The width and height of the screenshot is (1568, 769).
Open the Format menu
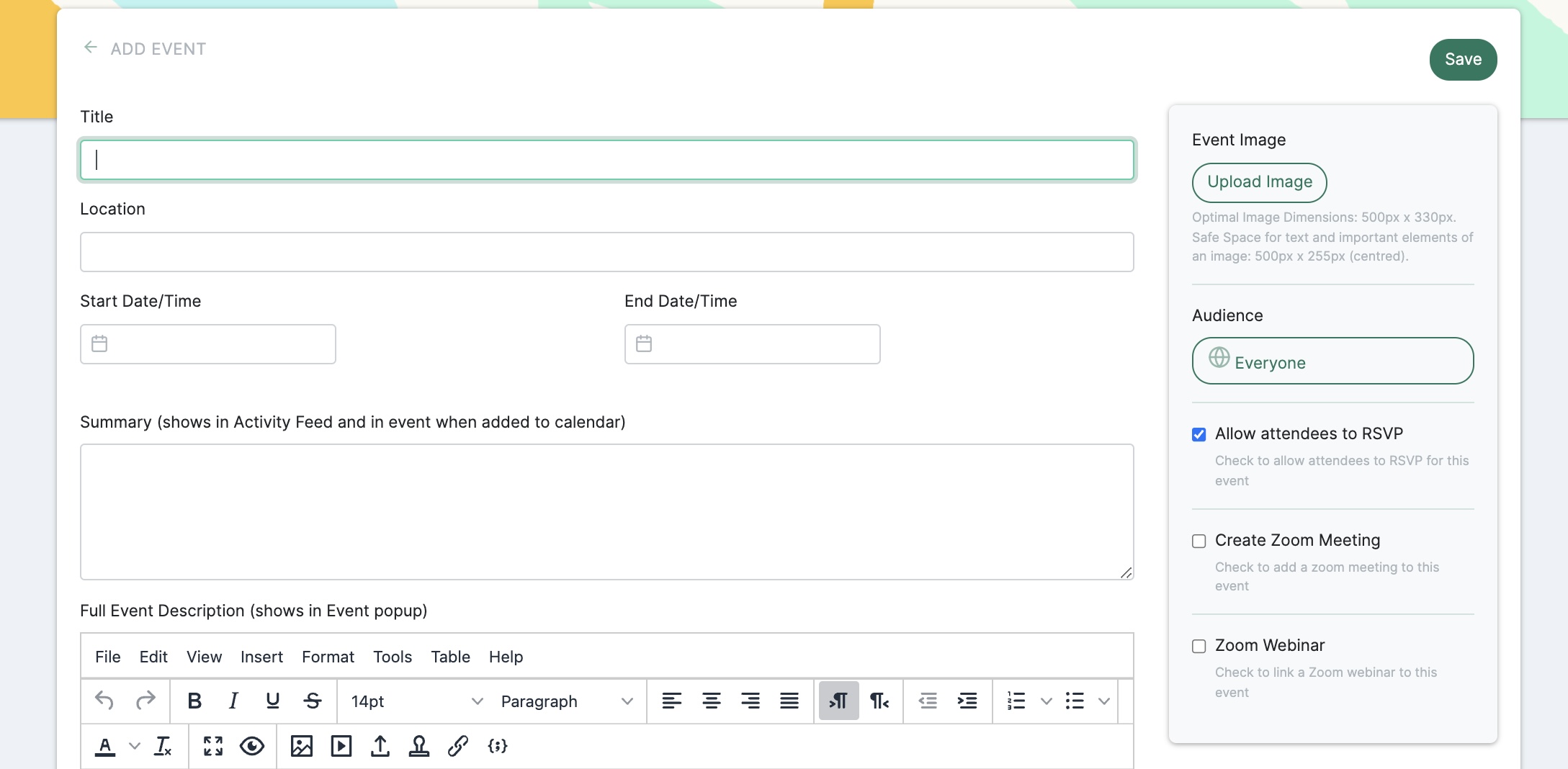pyautogui.click(x=328, y=657)
